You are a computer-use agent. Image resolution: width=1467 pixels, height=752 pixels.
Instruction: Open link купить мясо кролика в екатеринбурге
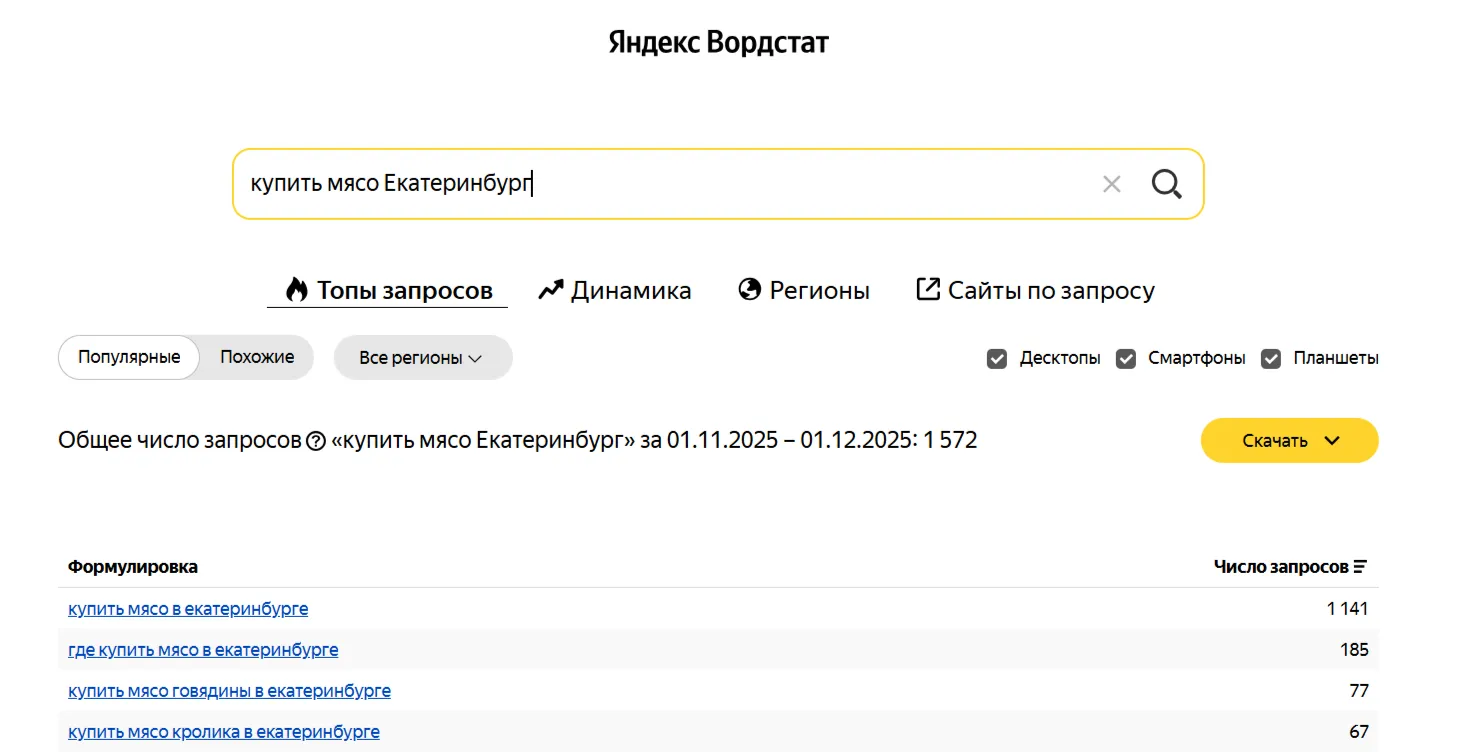(224, 732)
